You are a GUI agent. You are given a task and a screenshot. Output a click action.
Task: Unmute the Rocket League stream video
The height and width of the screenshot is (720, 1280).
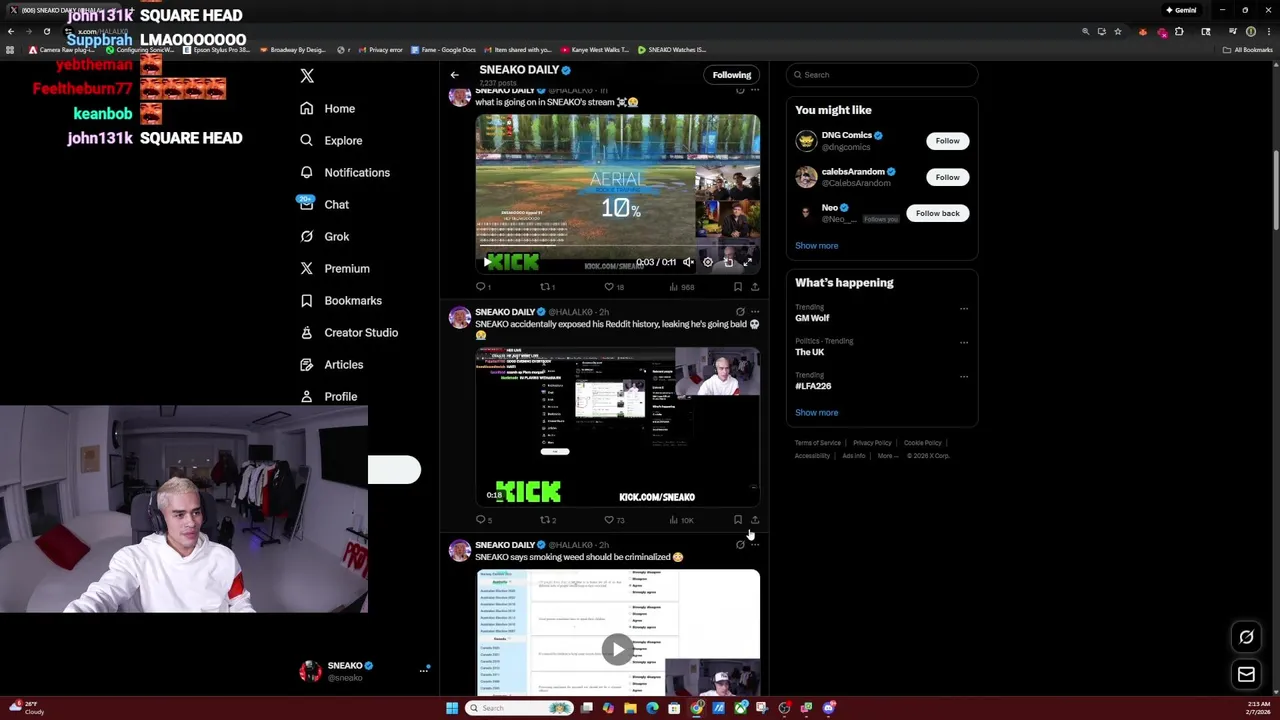(x=688, y=262)
